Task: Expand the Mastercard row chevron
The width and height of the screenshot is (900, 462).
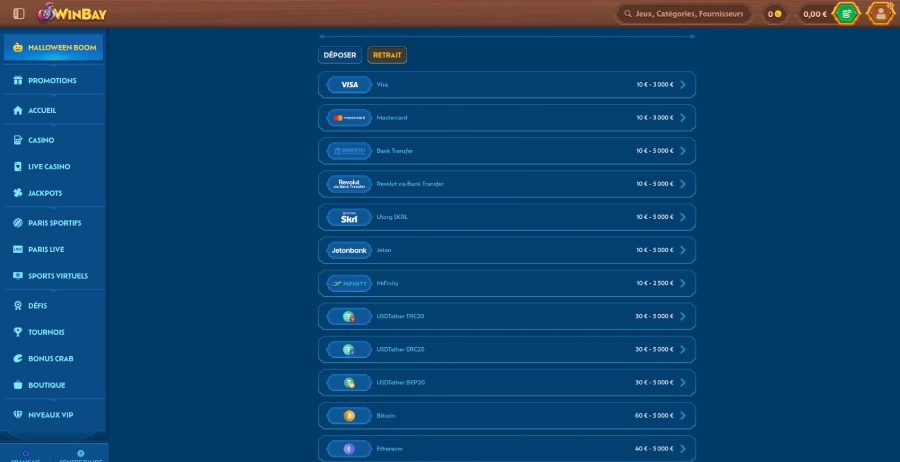Action: pos(683,118)
